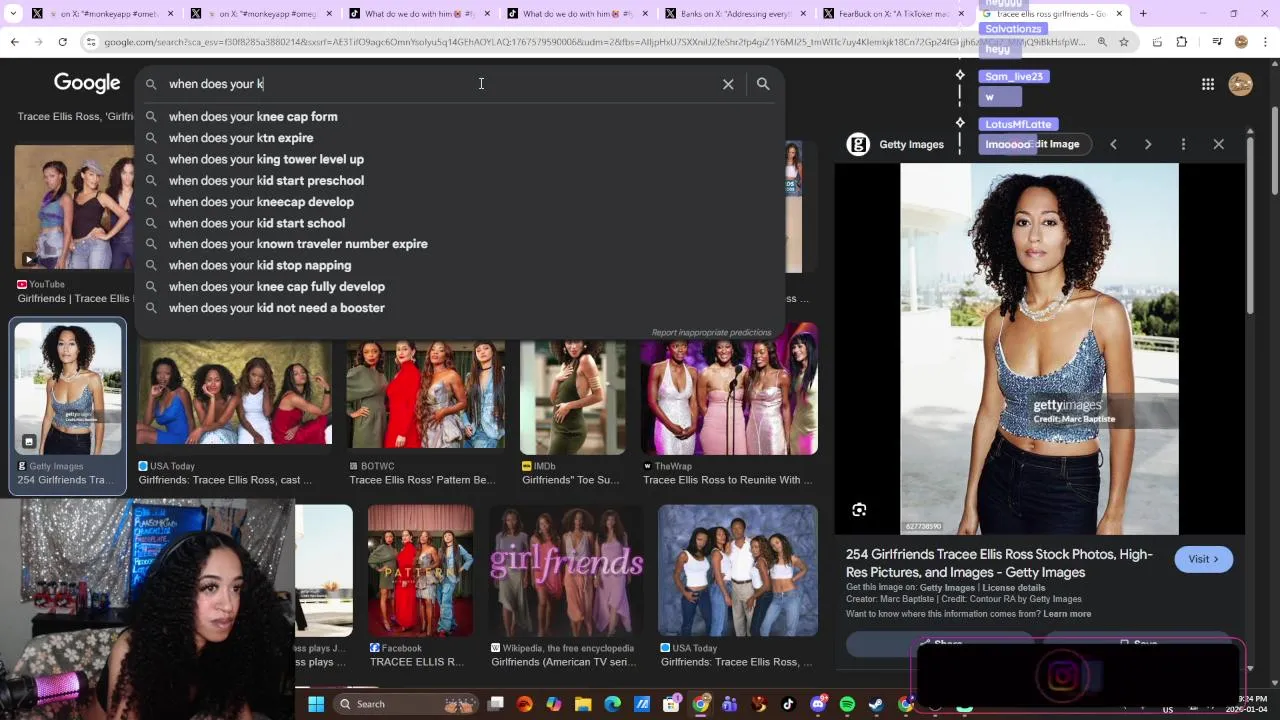This screenshot has height=720, width=1280.
Task: Open the Google apps grid
Action: (1208, 84)
